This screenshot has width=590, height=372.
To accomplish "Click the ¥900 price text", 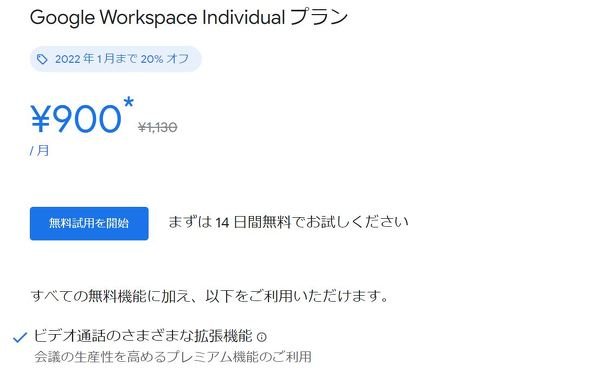I will click(x=76, y=118).
